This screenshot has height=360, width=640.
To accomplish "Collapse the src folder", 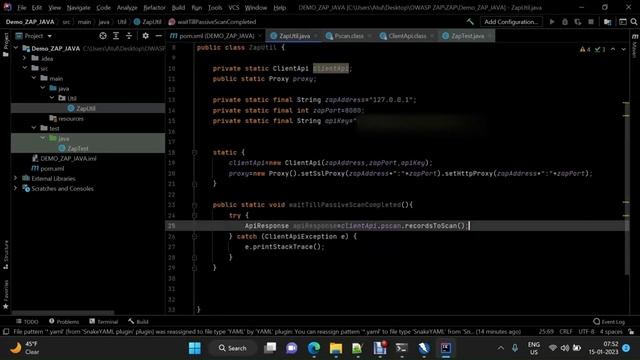I will (25, 68).
